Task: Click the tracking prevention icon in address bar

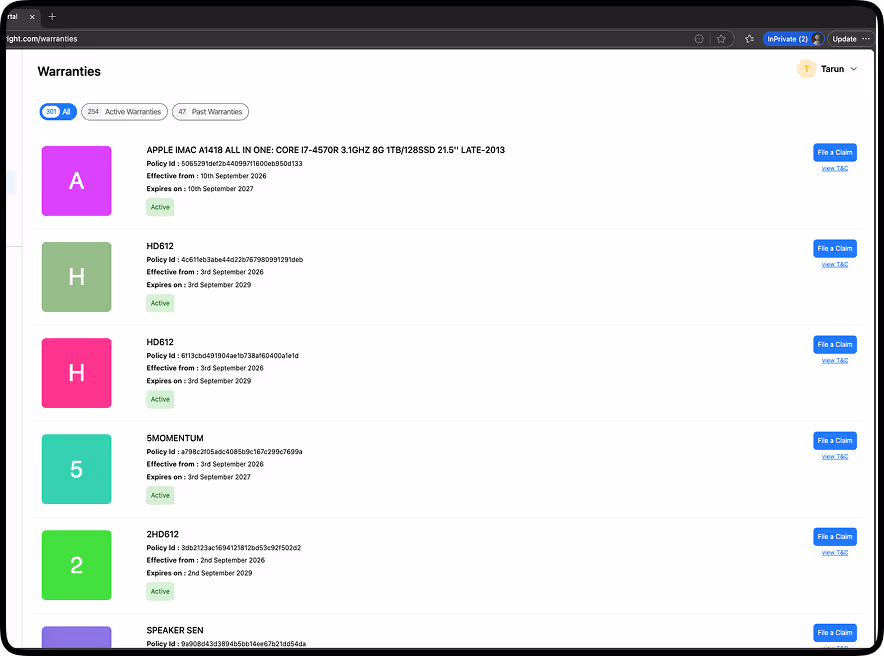Action: point(699,39)
